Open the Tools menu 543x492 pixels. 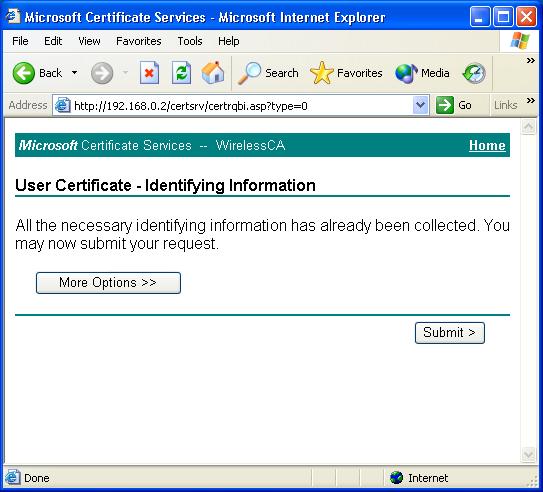(x=190, y=41)
